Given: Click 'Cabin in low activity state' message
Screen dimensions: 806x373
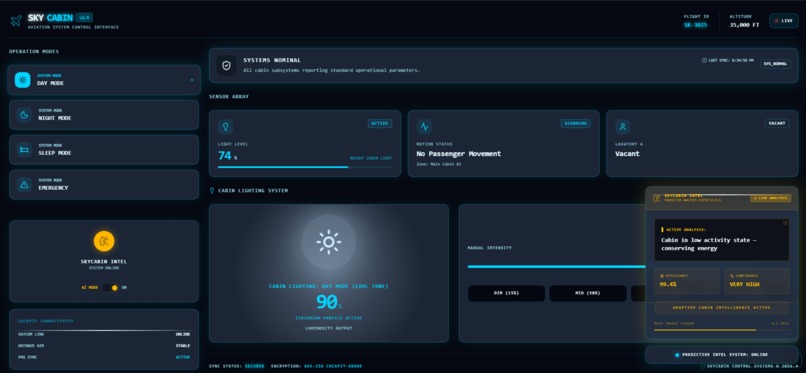Looking at the screenshot, I should click(x=709, y=244).
